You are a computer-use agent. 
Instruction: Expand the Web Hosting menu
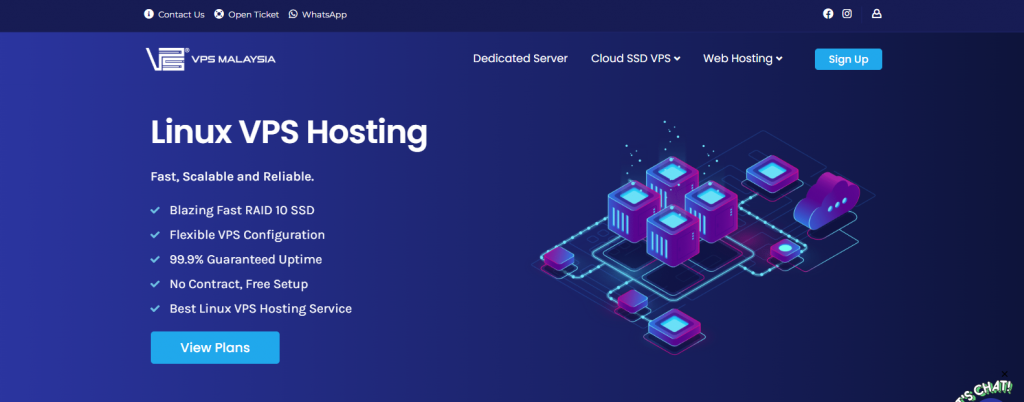[743, 59]
